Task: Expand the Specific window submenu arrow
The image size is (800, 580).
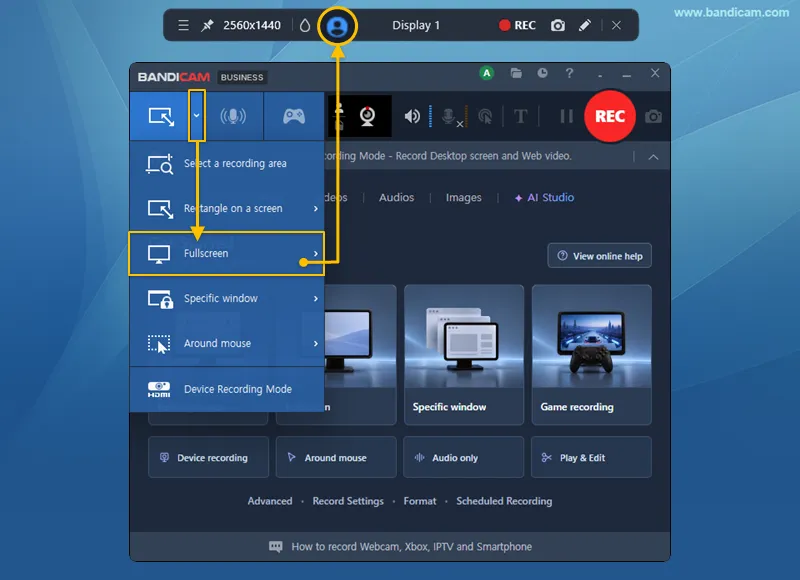Action: click(315, 298)
